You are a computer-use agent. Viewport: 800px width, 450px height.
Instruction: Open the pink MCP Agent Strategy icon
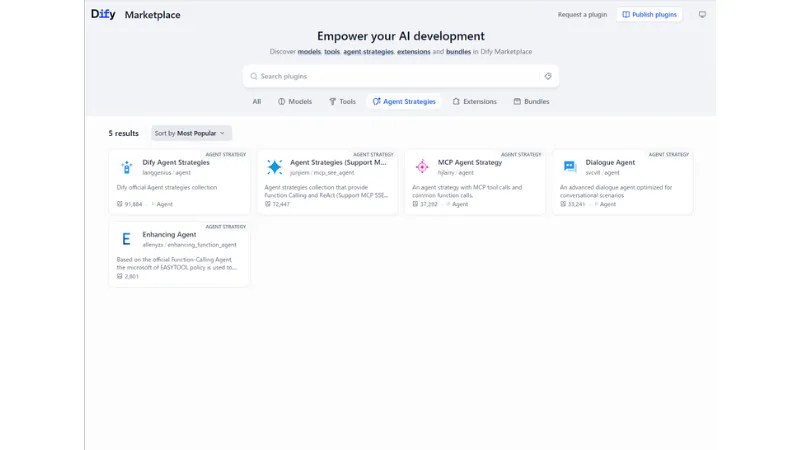422,167
